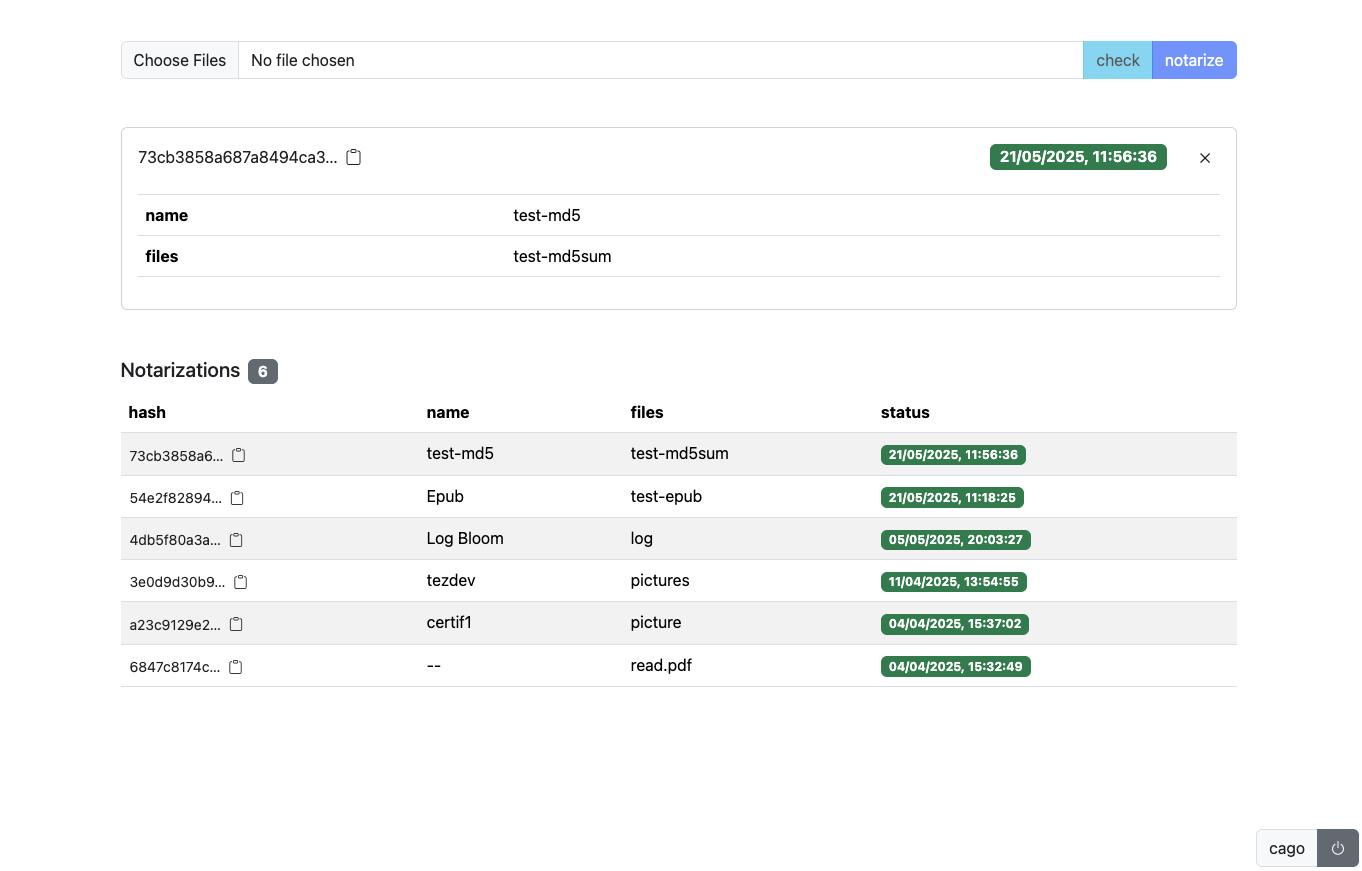Image resolution: width=1362 pixels, height=871 pixels.
Task: Copy hash of Log Bloom row
Action: click(x=236, y=540)
